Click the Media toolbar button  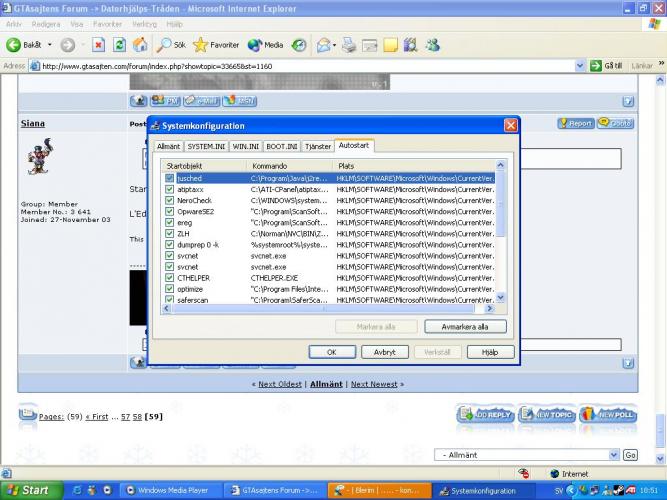pos(265,45)
